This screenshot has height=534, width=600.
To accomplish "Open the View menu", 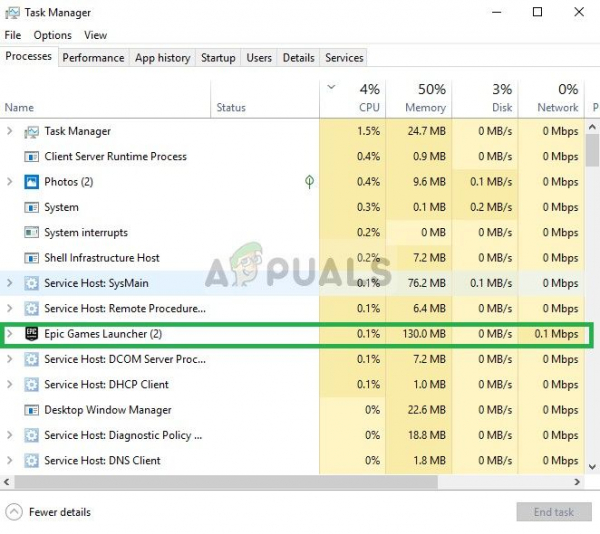I will pyautogui.click(x=95, y=35).
